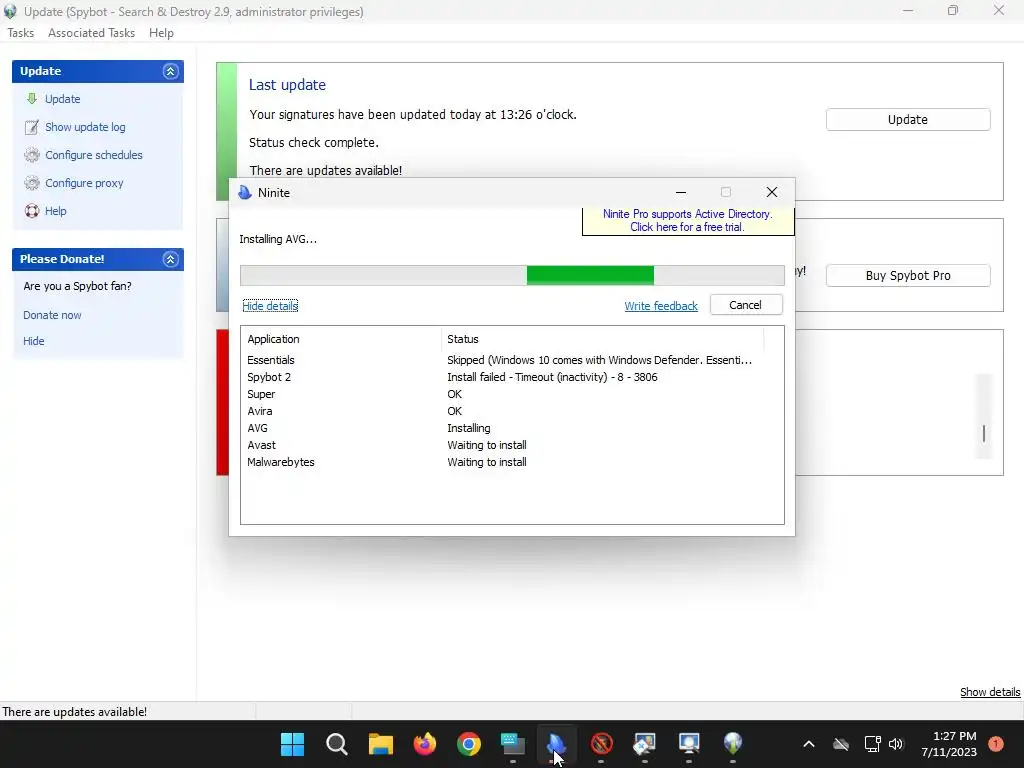This screenshot has height=768, width=1024.
Task: Select the Essentials row in Ninite list
Action: (512, 360)
